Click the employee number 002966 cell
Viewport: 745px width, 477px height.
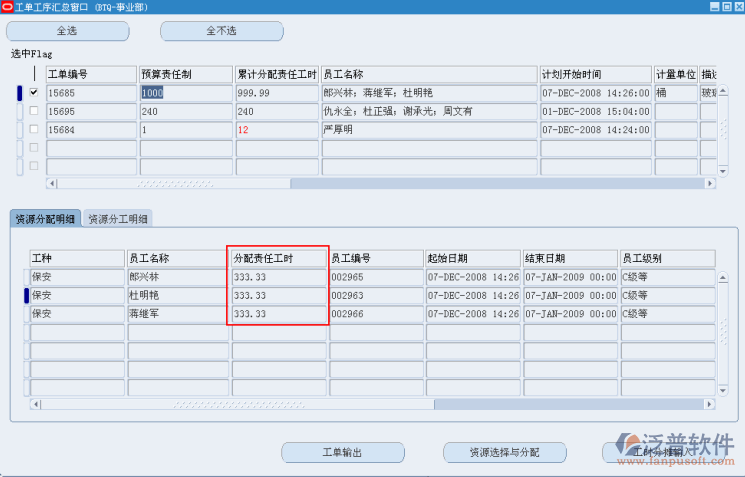pyautogui.click(x=376, y=314)
